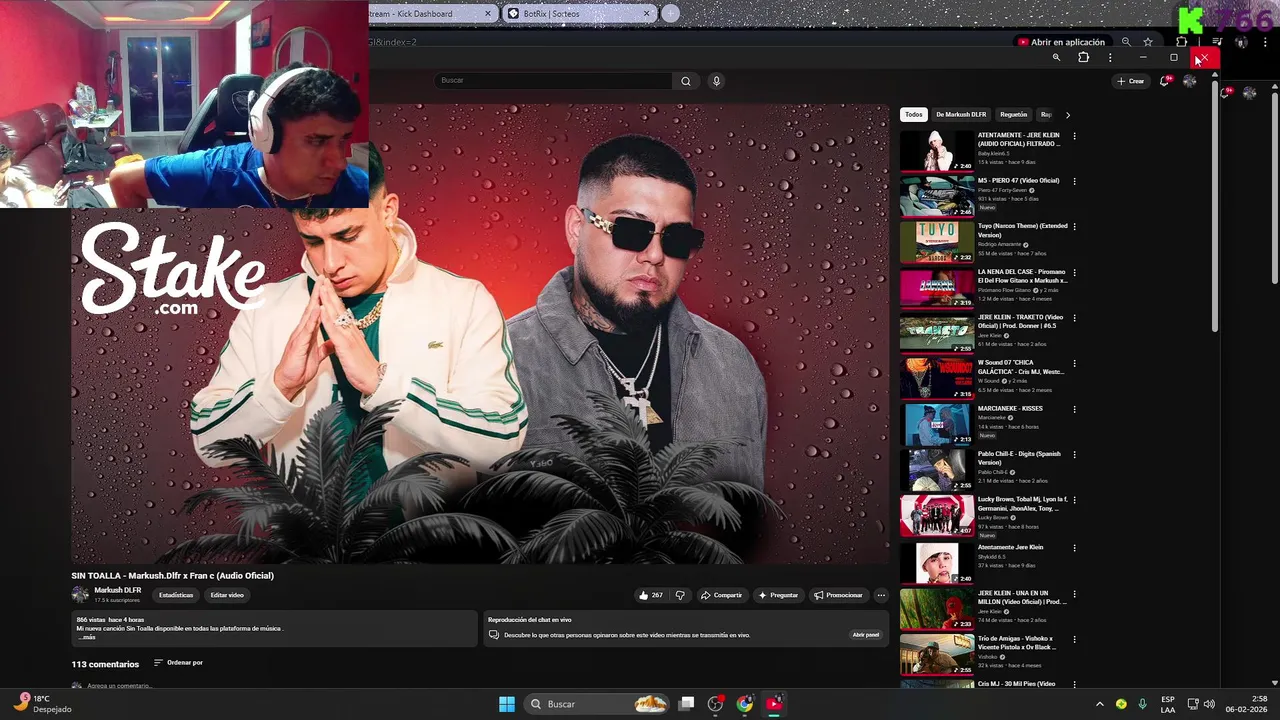
Task: Dislike the SIN TOALLA video
Action: coord(680,595)
